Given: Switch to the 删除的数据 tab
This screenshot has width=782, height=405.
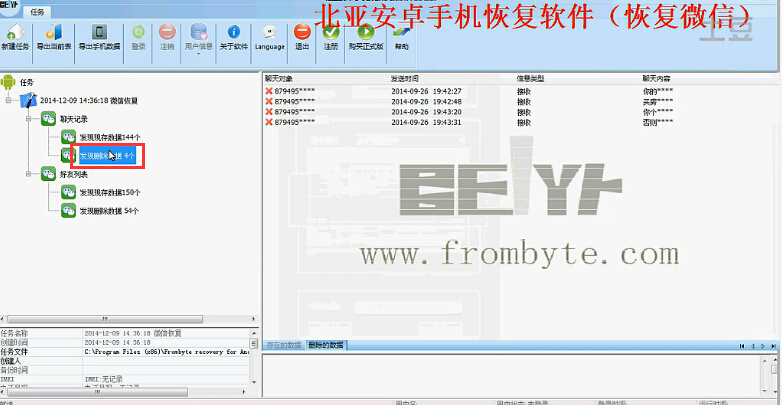Looking at the screenshot, I should [326, 345].
